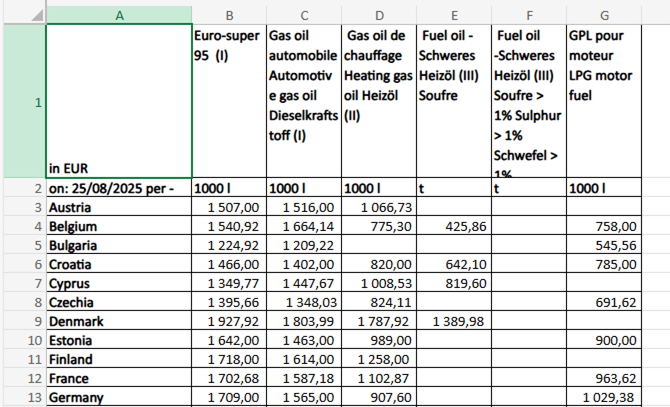Click Denmark's value 1 389,98
This screenshot has height=407, width=670.
[x=453, y=321]
